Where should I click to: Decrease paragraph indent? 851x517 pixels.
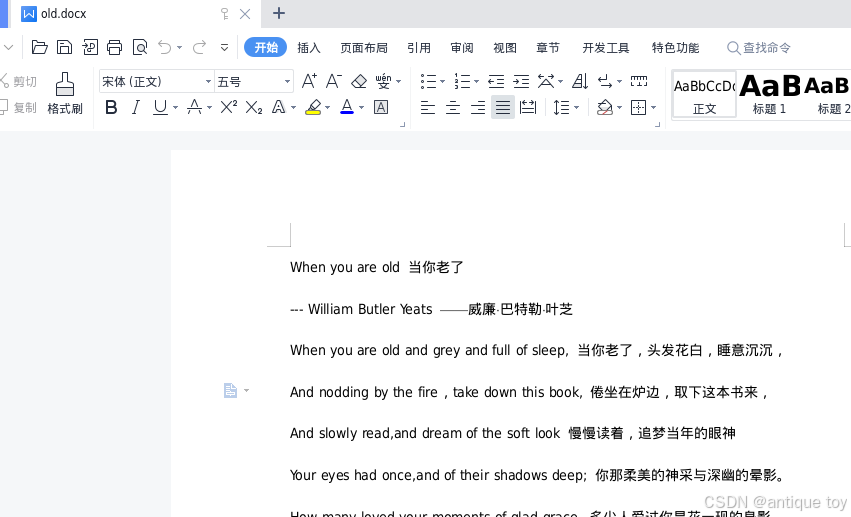click(x=496, y=81)
